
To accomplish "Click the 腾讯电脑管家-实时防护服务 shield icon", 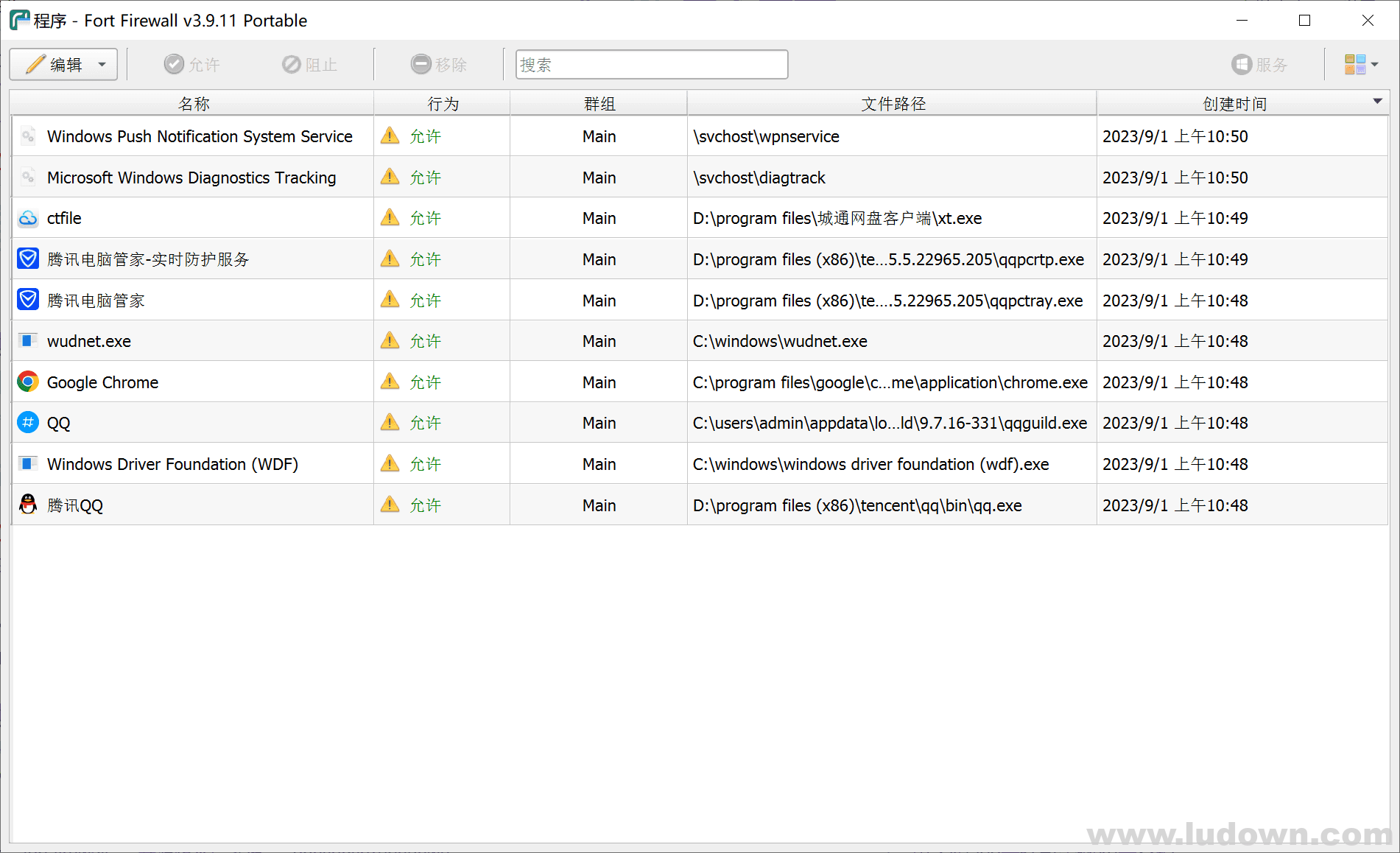I will (x=28, y=259).
